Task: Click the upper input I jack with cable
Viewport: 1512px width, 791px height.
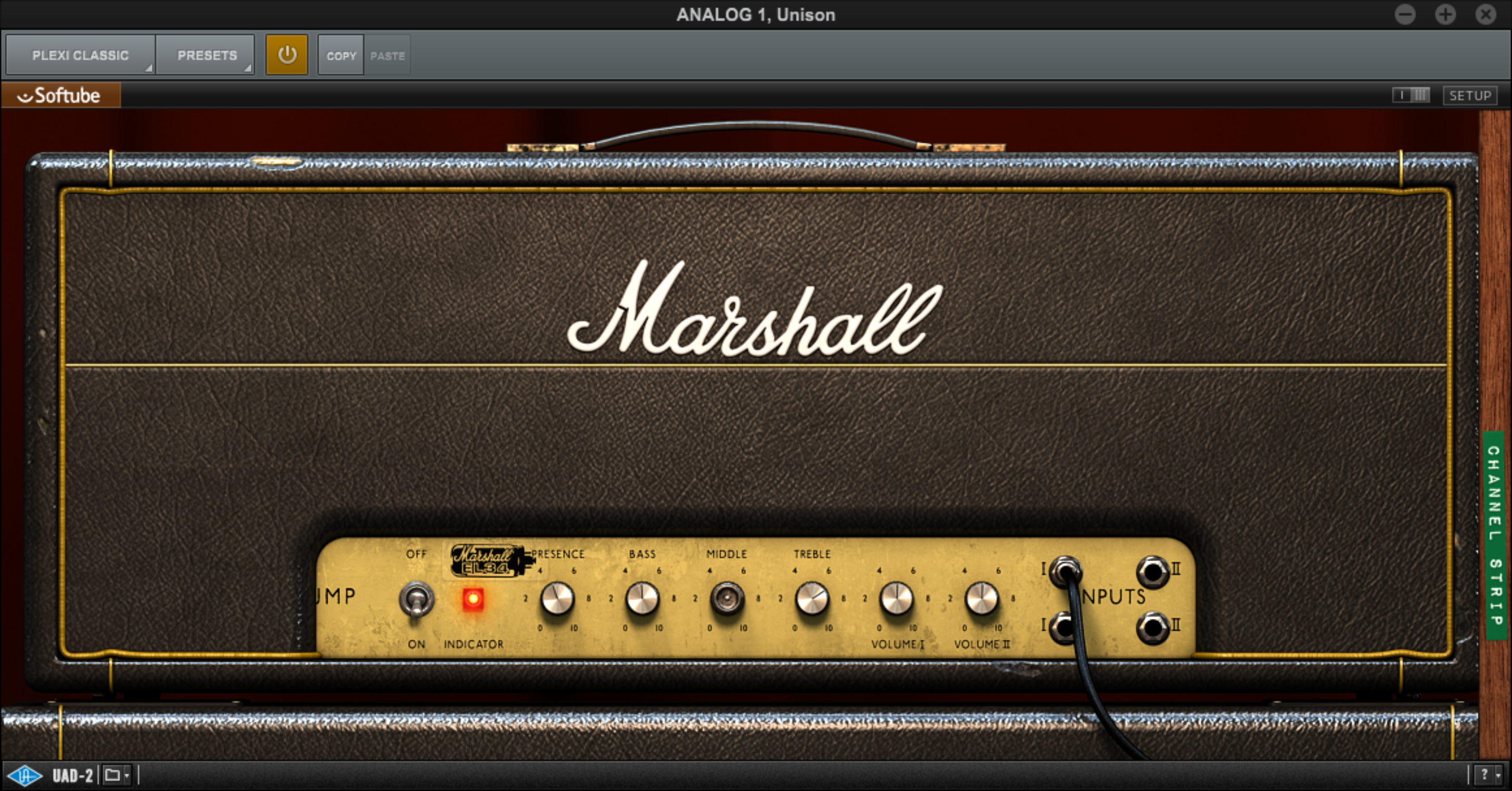Action: (1065, 571)
